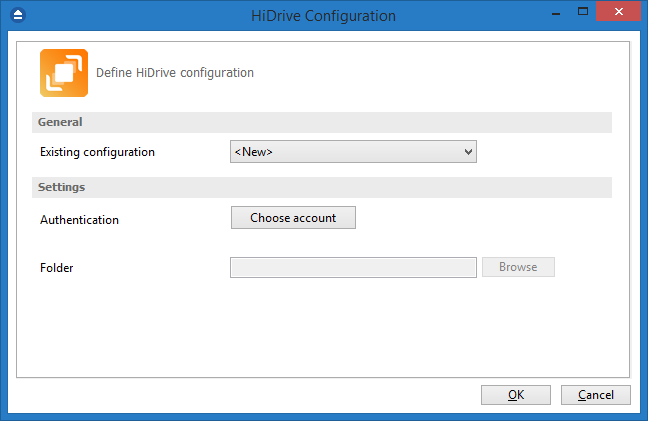Expand configuration list via the chevron arrow
The height and width of the screenshot is (421, 648).
pos(468,152)
